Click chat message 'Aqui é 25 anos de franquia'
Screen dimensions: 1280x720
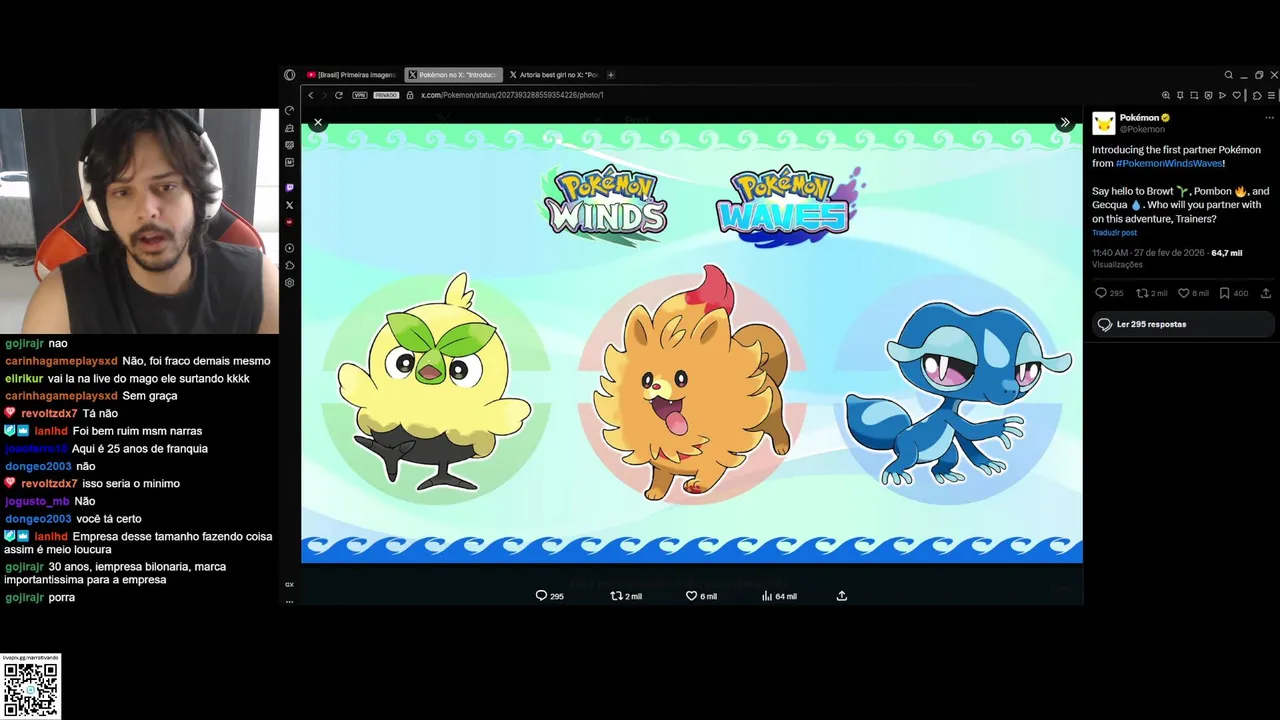coord(140,449)
